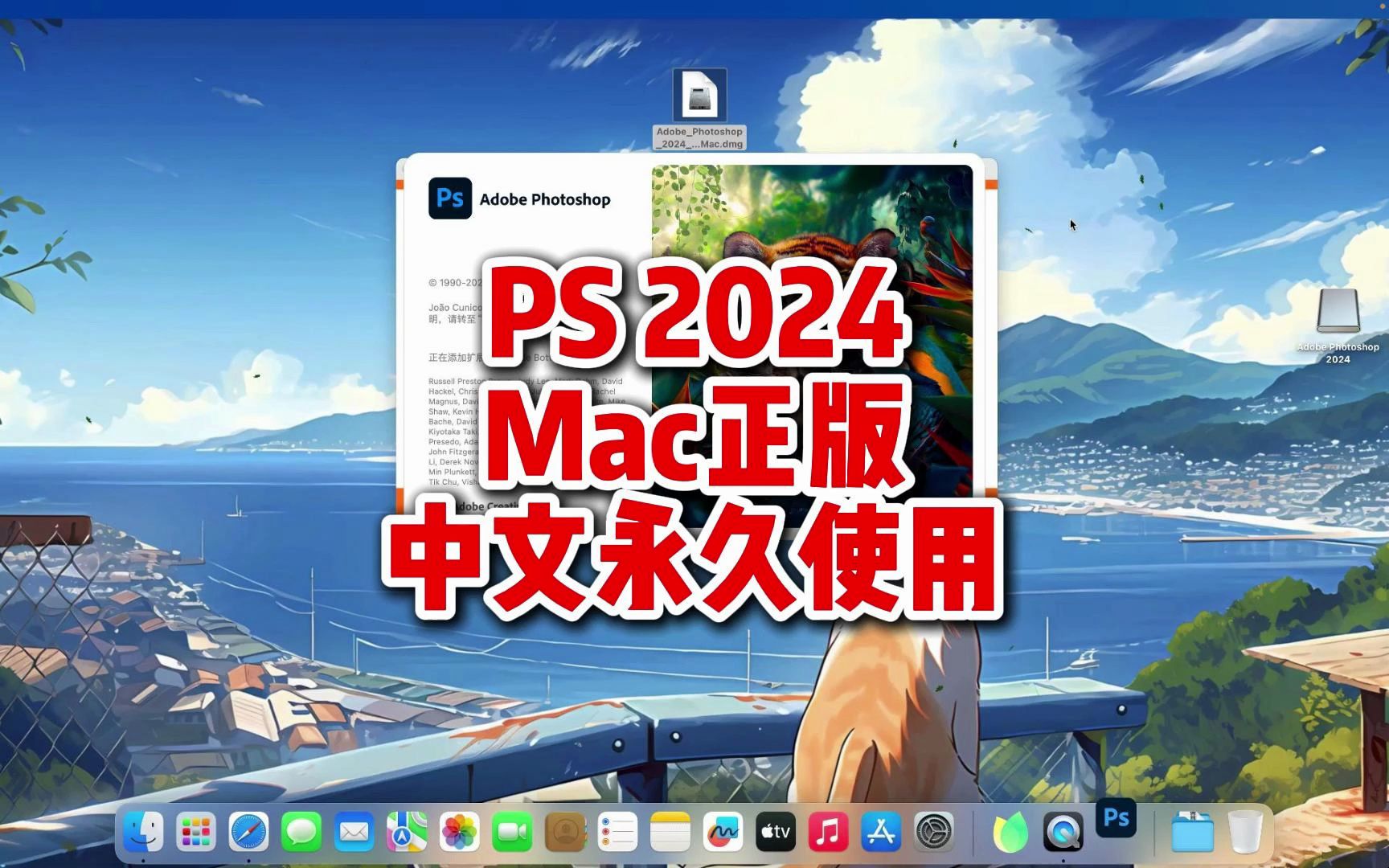
Task: Click the ©1990 copyright line on splash screen
Action: (x=456, y=282)
